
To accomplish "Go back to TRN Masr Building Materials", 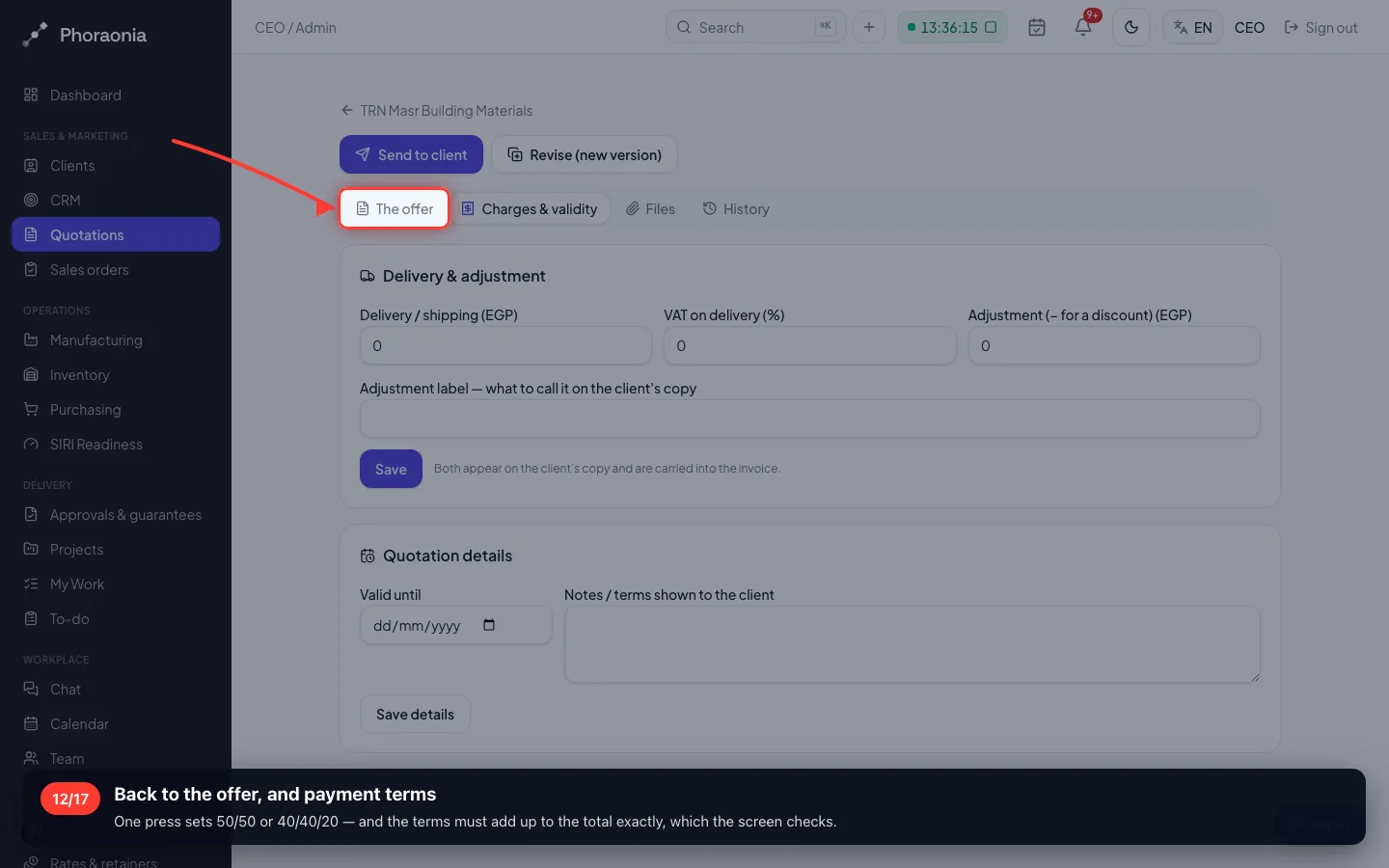I will pyautogui.click(x=437, y=111).
